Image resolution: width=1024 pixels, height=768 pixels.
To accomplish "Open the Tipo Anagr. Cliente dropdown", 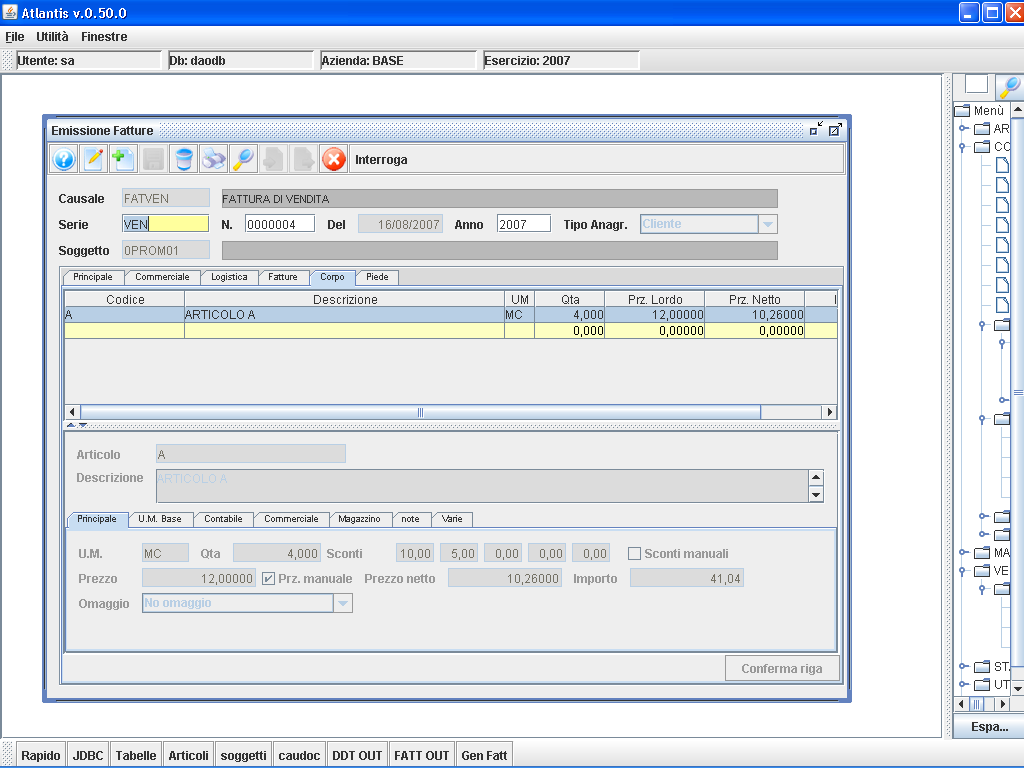I will [768, 224].
